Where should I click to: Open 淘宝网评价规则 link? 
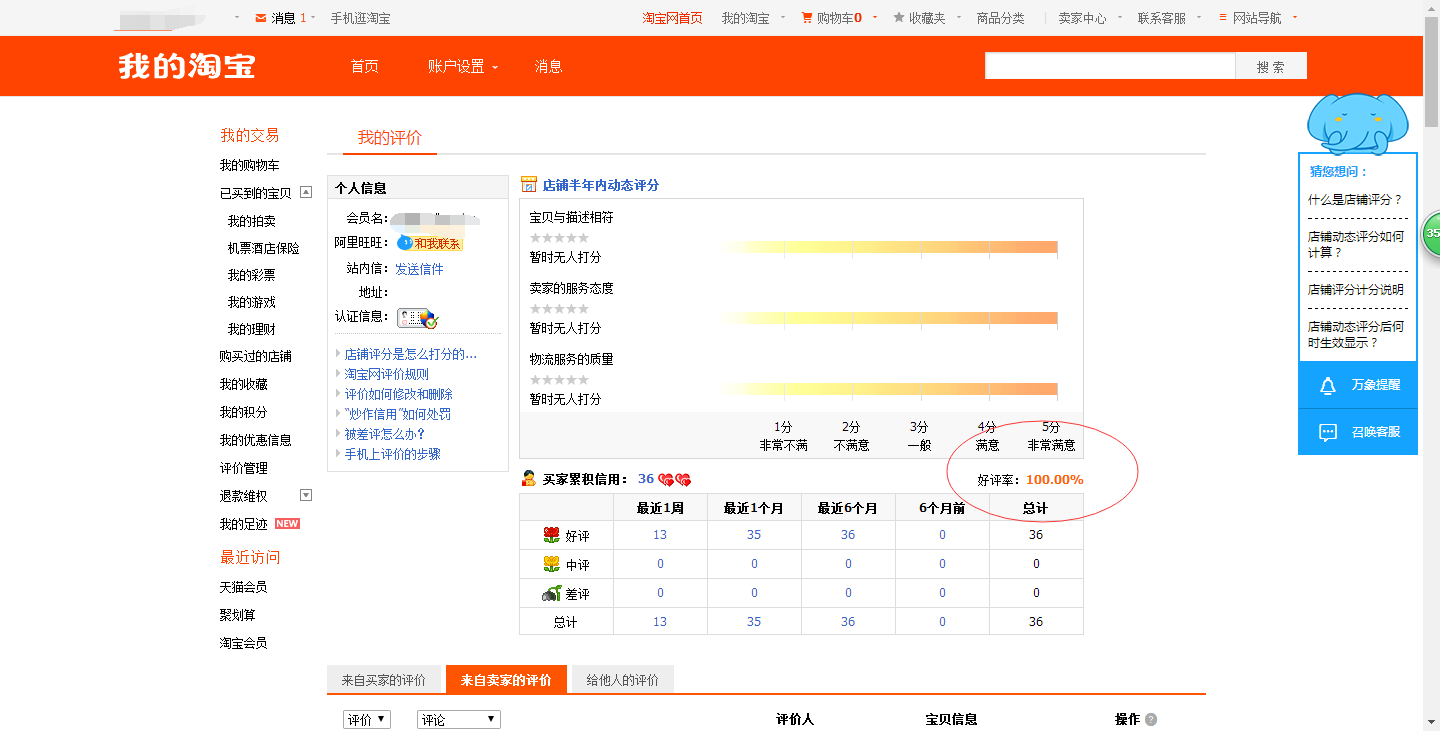387,374
